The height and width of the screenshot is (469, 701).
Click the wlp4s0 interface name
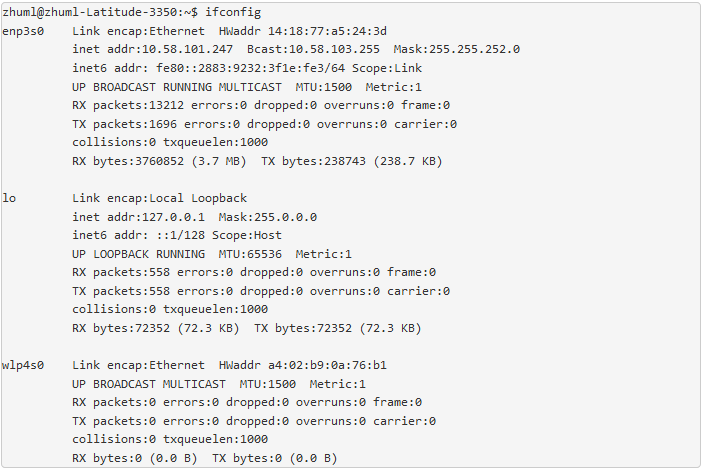tap(23, 365)
